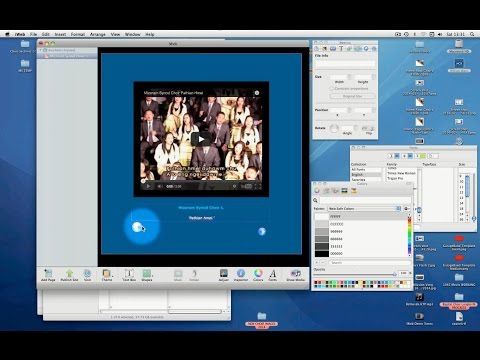This screenshot has width=480, height=360.
Task: Click the menu bar volume icon
Action: click(440, 34)
